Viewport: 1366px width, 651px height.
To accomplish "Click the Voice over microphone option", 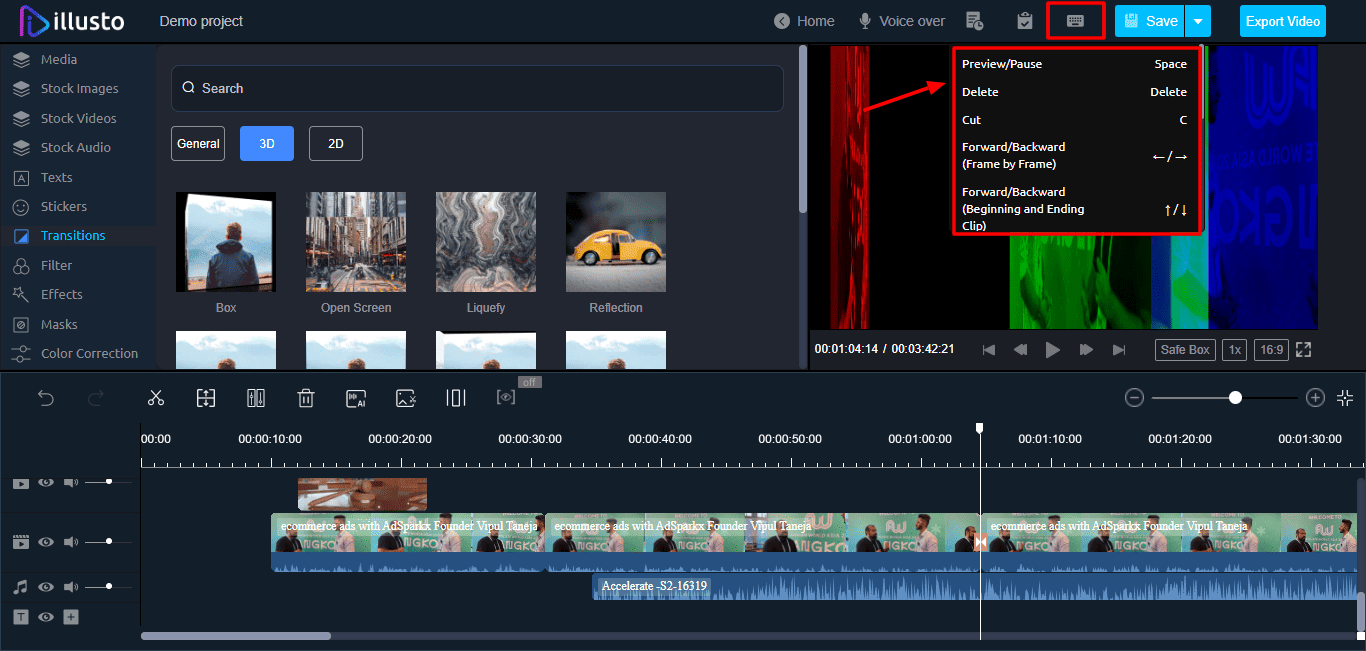I will click(901, 21).
